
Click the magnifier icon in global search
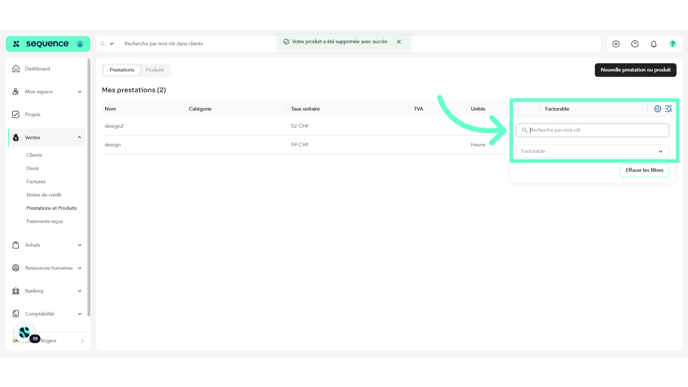103,44
